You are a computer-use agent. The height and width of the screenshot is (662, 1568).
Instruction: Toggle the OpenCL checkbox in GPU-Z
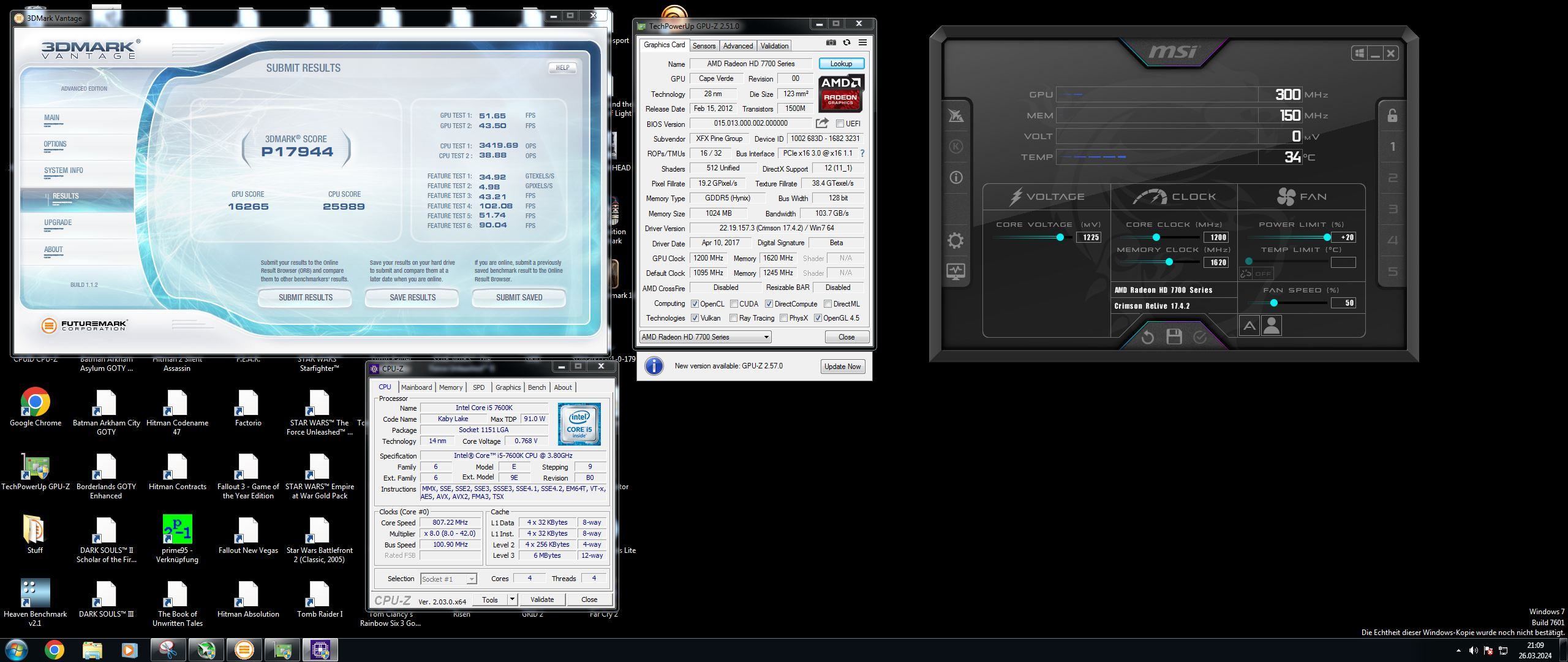(695, 304)
